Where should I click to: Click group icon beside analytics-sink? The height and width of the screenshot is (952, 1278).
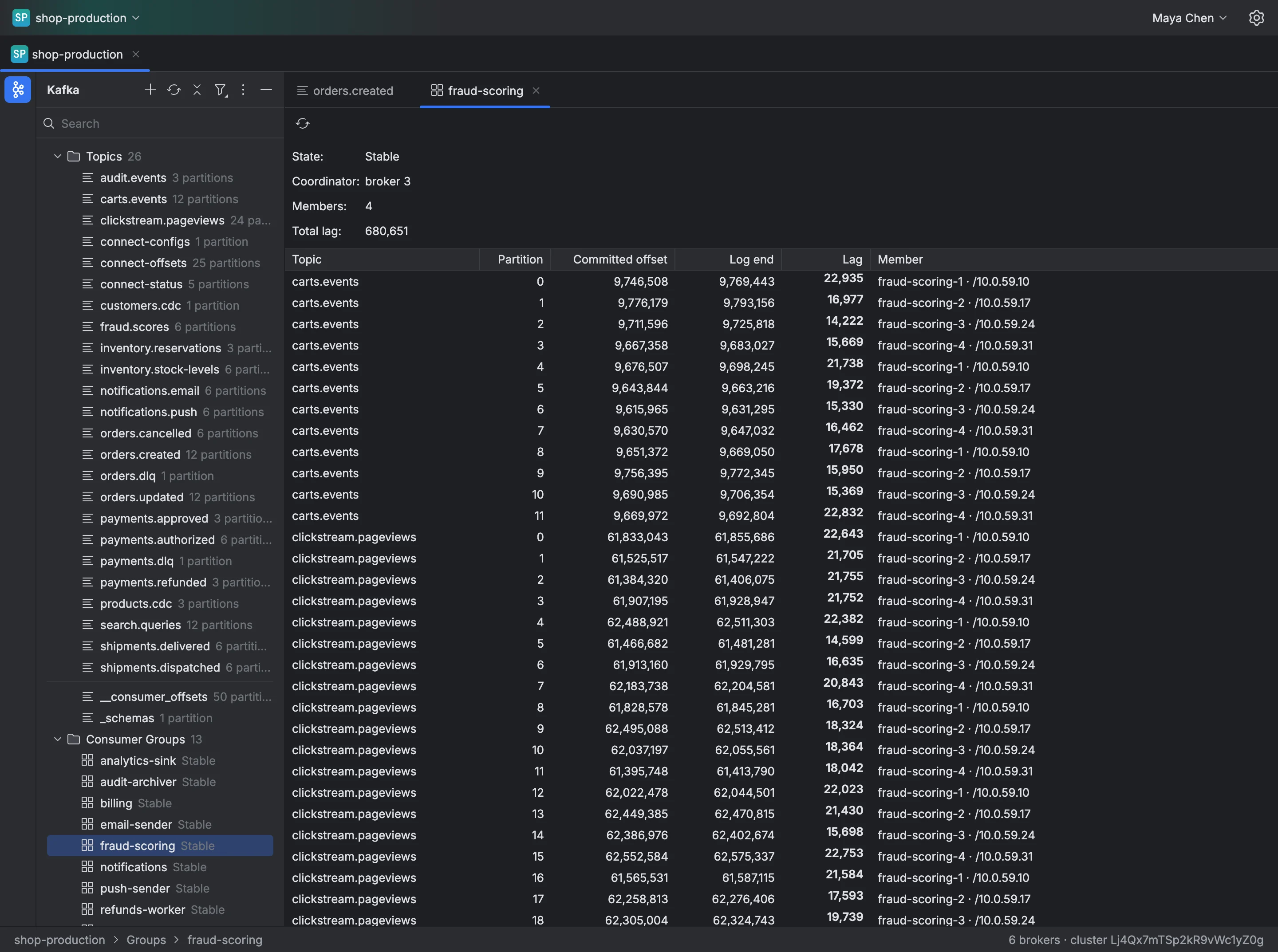(x=87, y=760)
